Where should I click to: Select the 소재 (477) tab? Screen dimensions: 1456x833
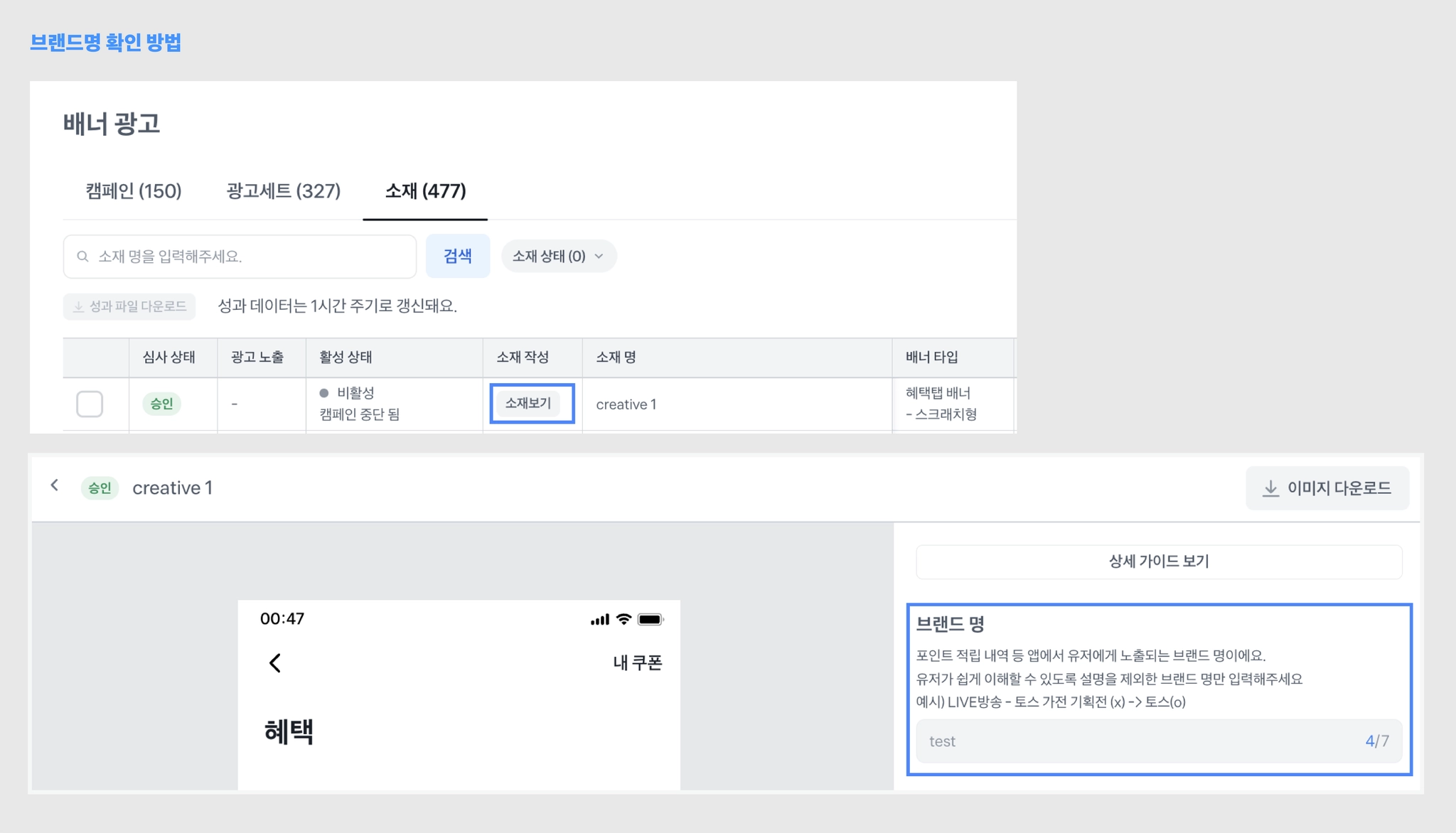[425, 190]
